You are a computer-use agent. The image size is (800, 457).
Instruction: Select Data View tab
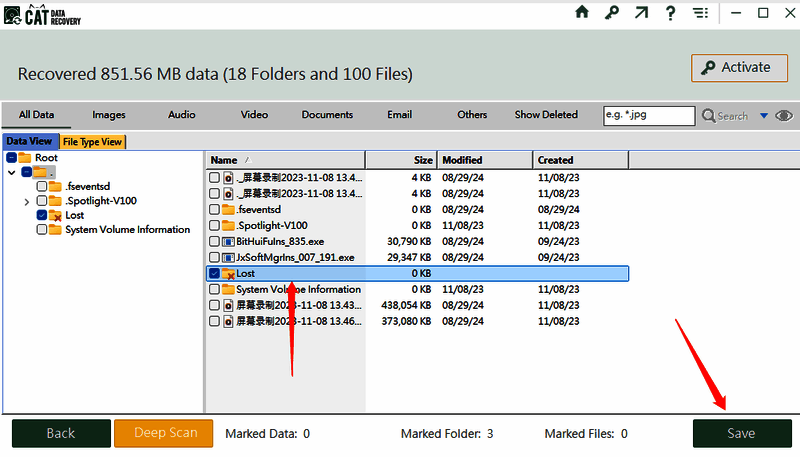pyautogui.click(x=30, y=141)
